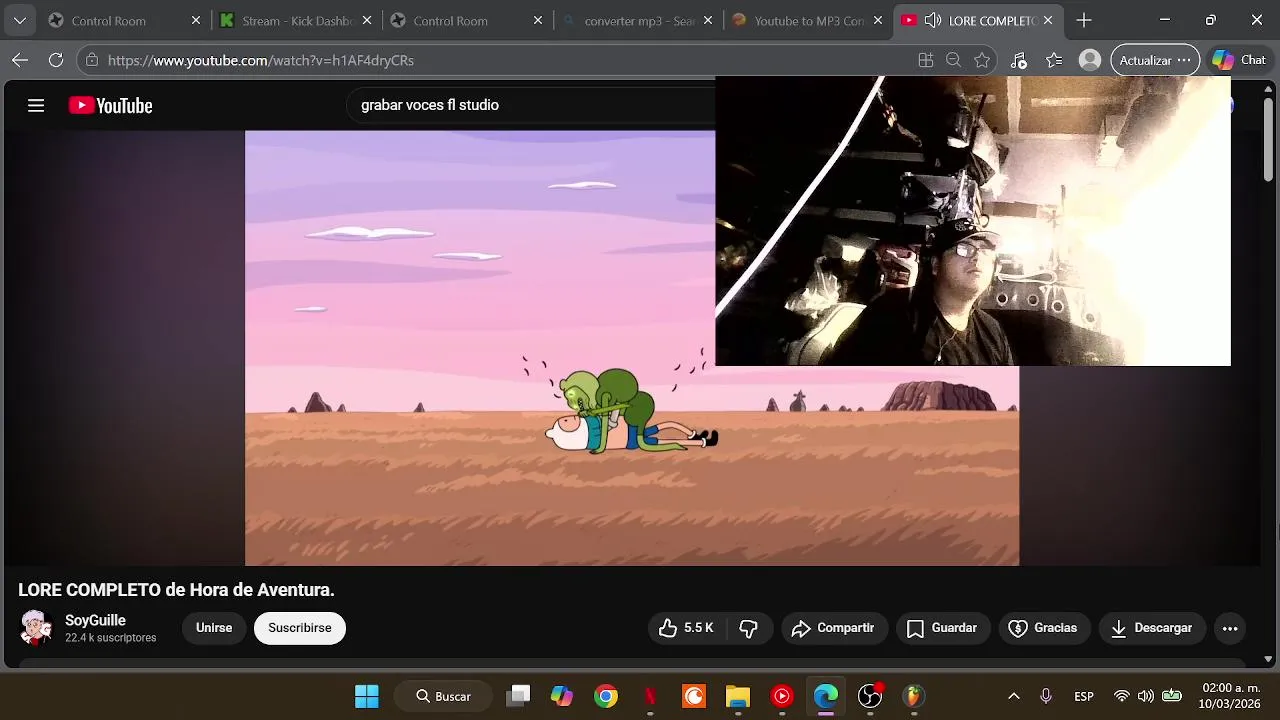Open volume control speaker tray icon

(1146, 696)
